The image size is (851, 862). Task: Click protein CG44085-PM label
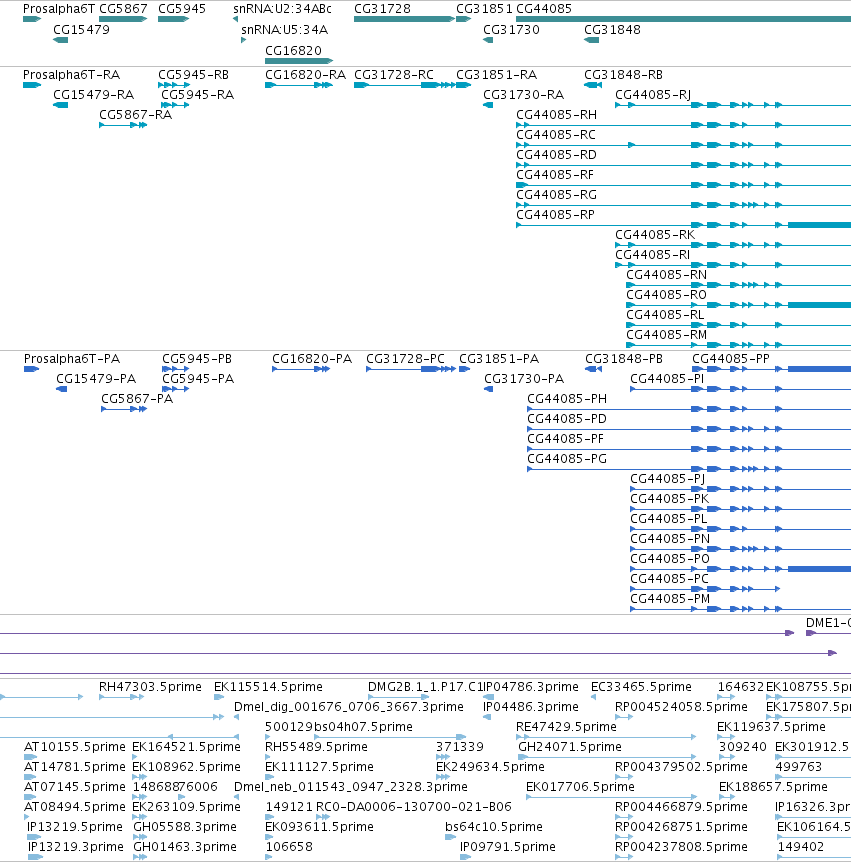click(670, 599)
